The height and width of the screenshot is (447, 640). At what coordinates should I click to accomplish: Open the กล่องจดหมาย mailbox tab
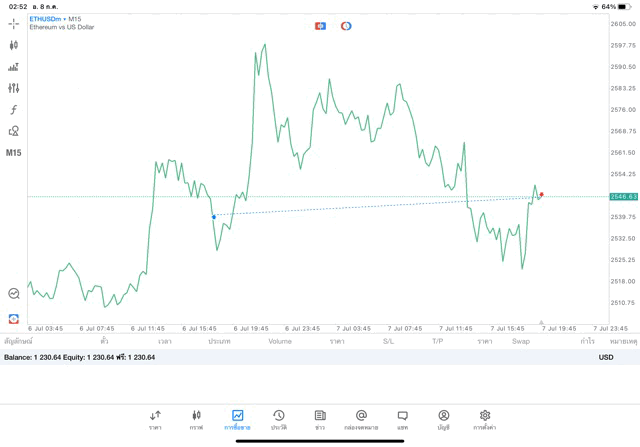361,419
